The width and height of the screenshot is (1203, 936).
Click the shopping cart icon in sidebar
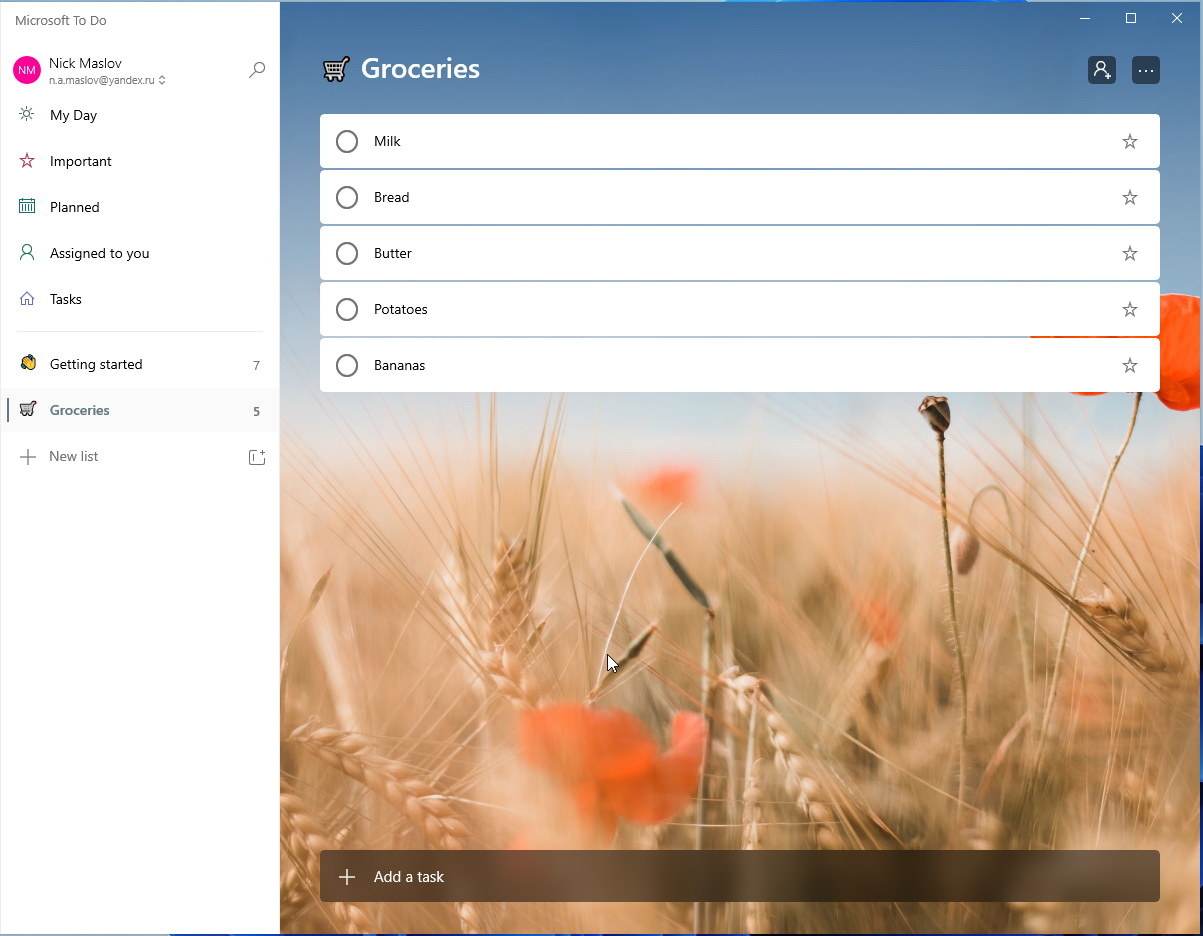pos(28,409)
